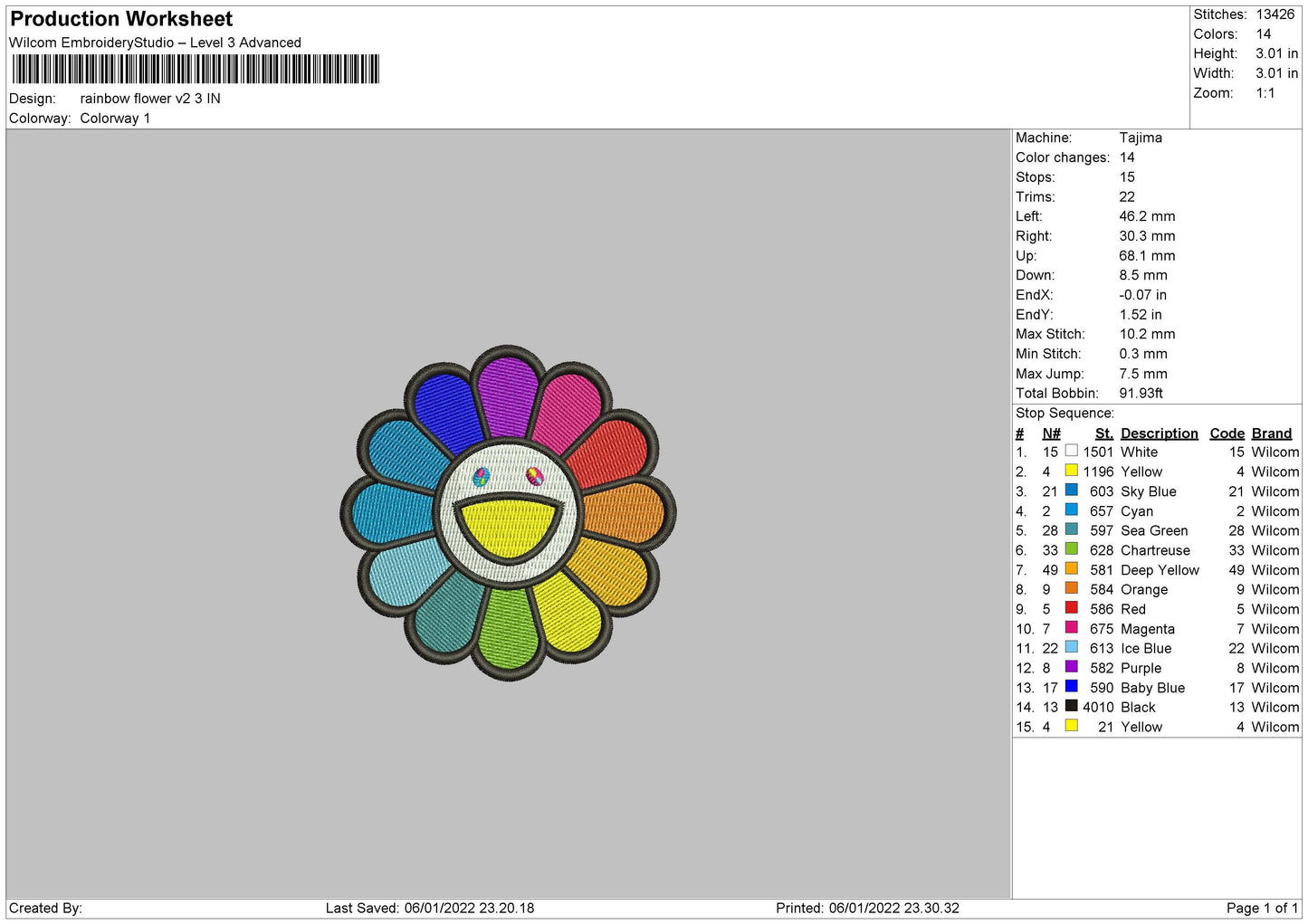Image resolution: width=1308 pixels, height=924 pixels.
Task: Click the Min Stitch value '0.3 mm'
Action: [x=1143, y=354]
